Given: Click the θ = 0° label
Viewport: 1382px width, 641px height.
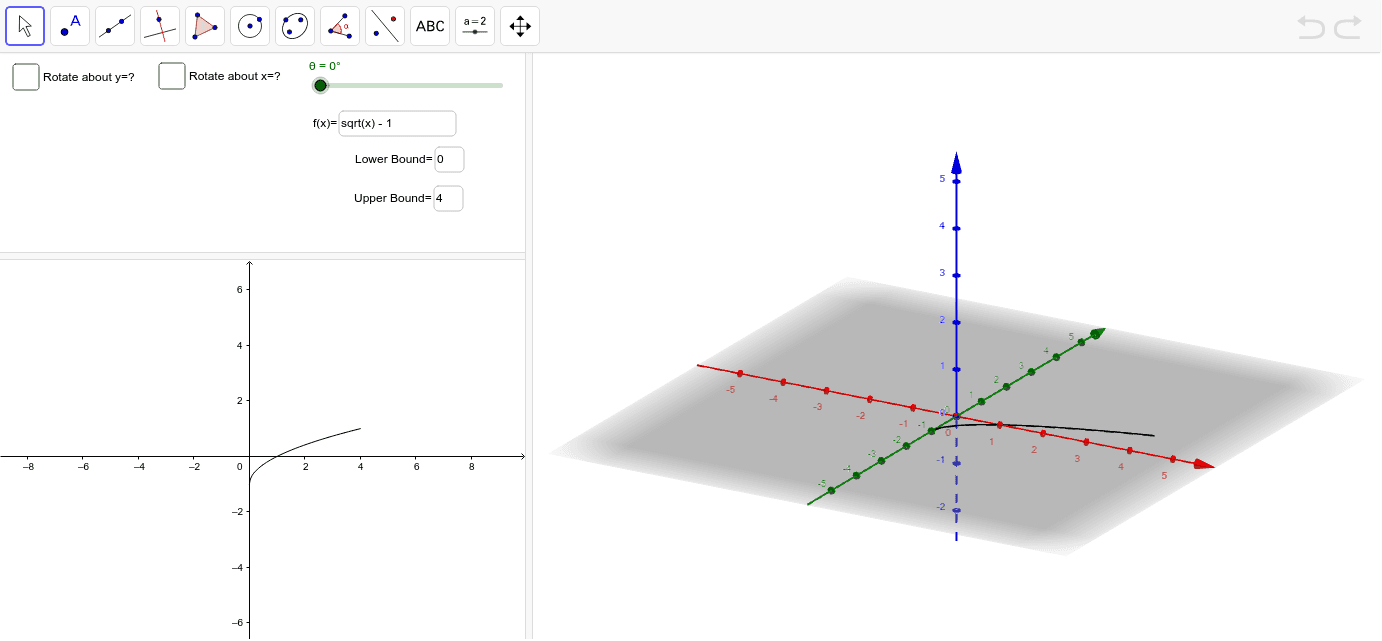Looking at the screenshot, I should pyautogui.click(x=324, y=66).
